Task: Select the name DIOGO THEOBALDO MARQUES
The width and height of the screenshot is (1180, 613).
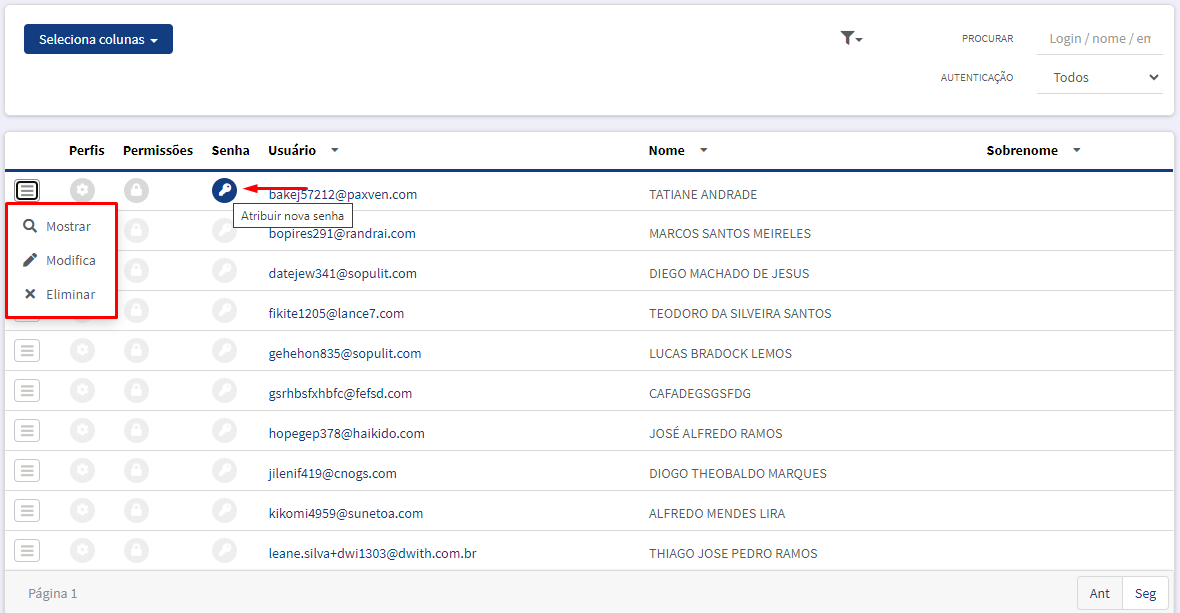Action: pos(738,474)
